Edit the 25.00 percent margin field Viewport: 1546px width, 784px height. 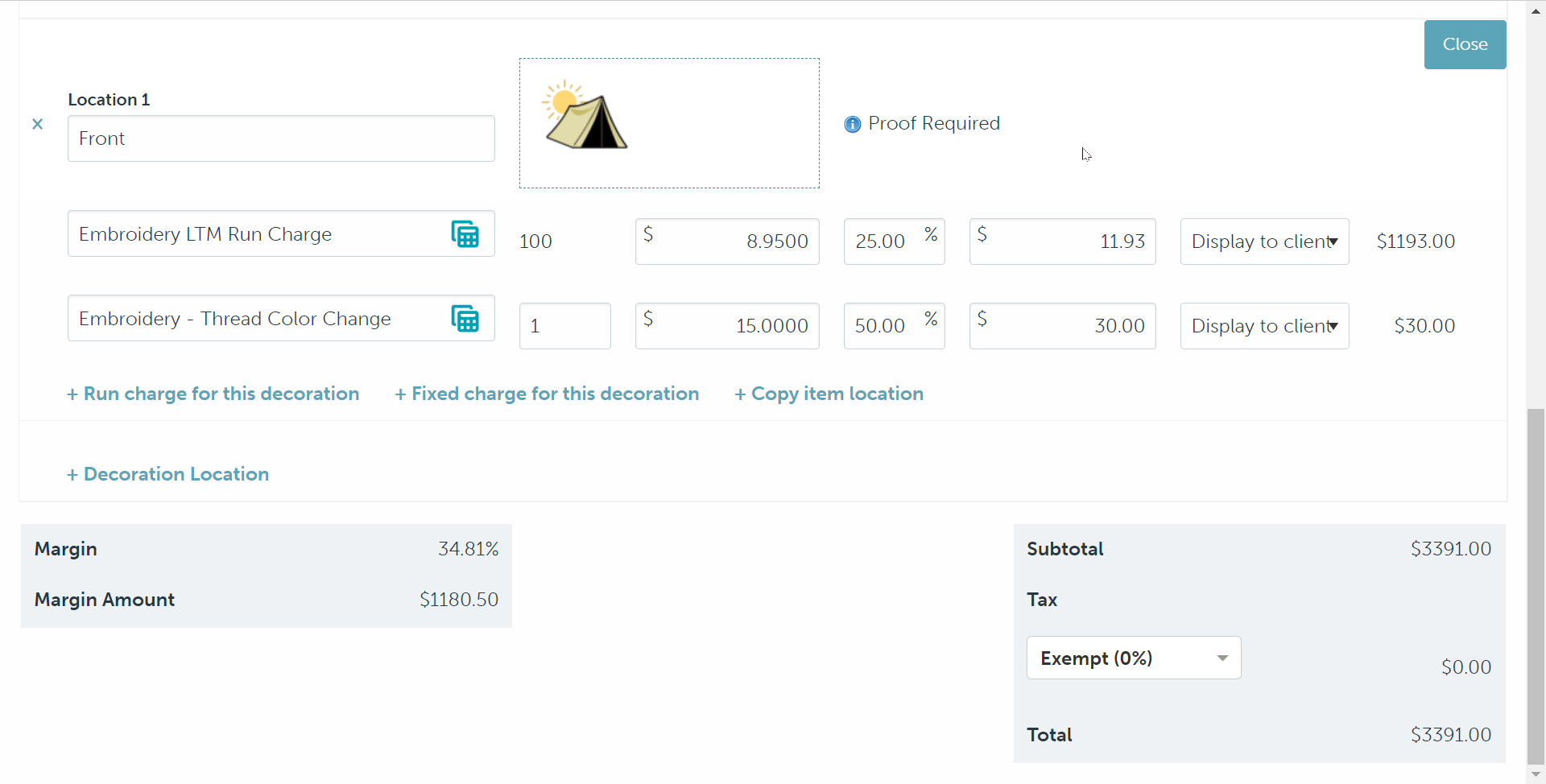click(882, 241)
